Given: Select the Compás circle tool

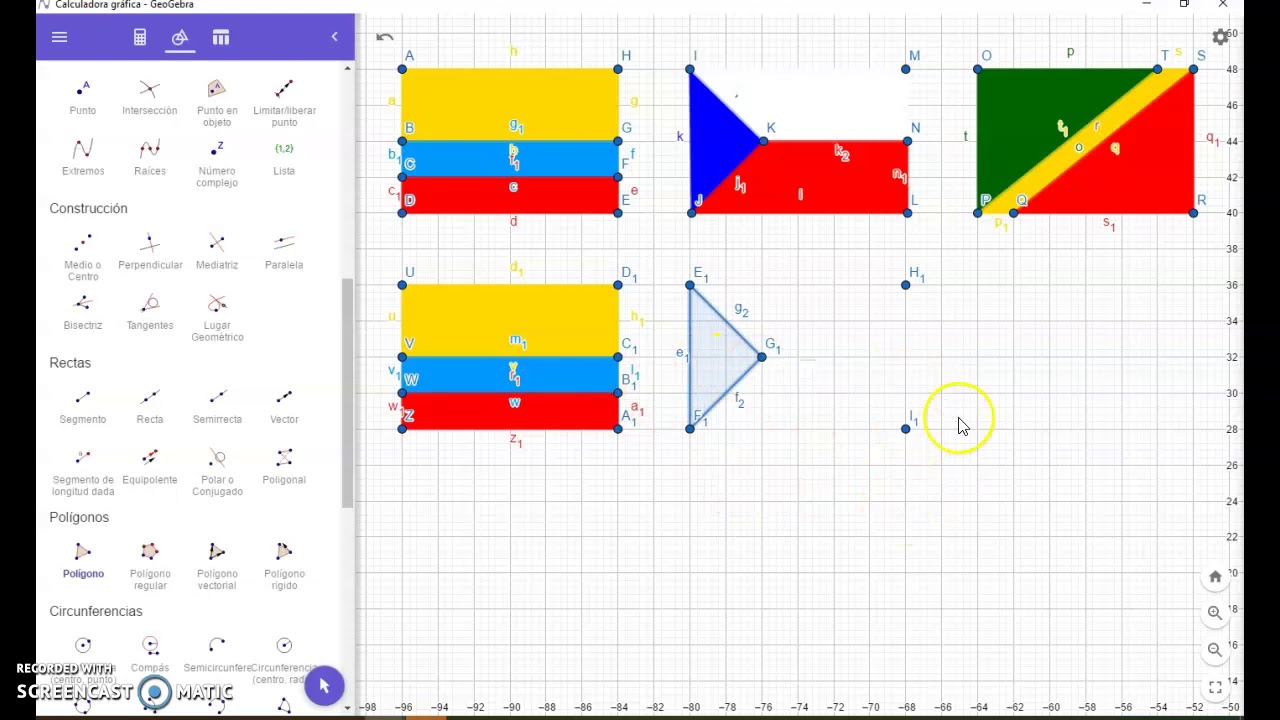Looking at the screenshot, I should click(x=150, y=654).
